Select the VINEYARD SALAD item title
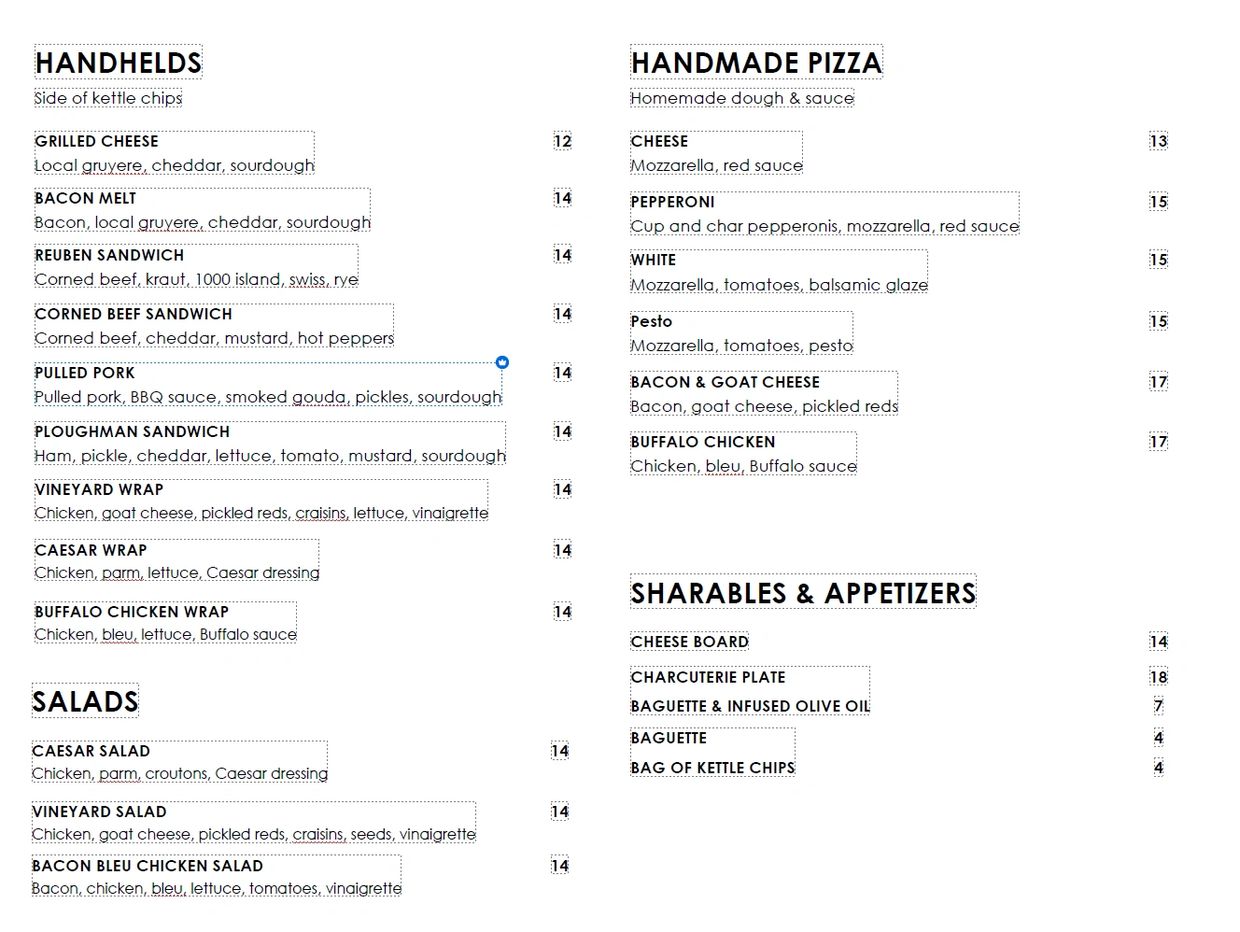1240x932 pixels. [x=100, y=812]
